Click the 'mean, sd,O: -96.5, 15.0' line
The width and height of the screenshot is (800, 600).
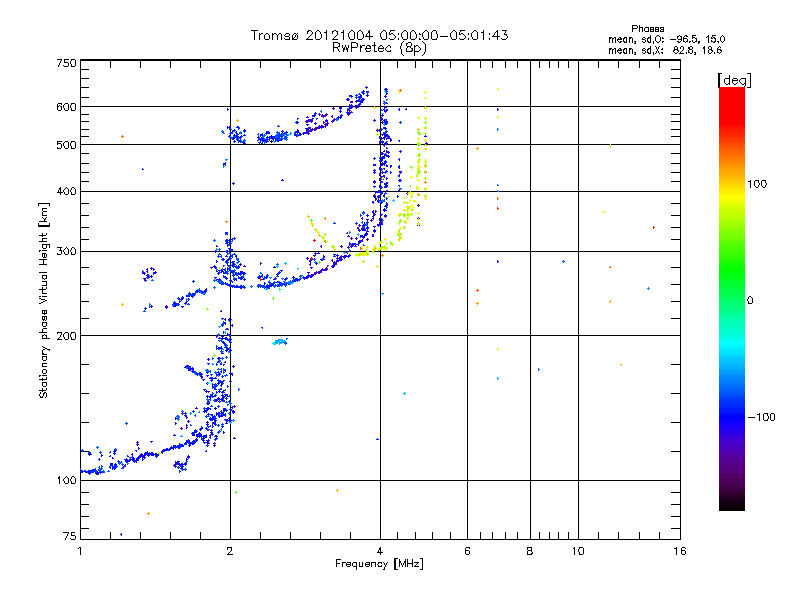point(666,39)
